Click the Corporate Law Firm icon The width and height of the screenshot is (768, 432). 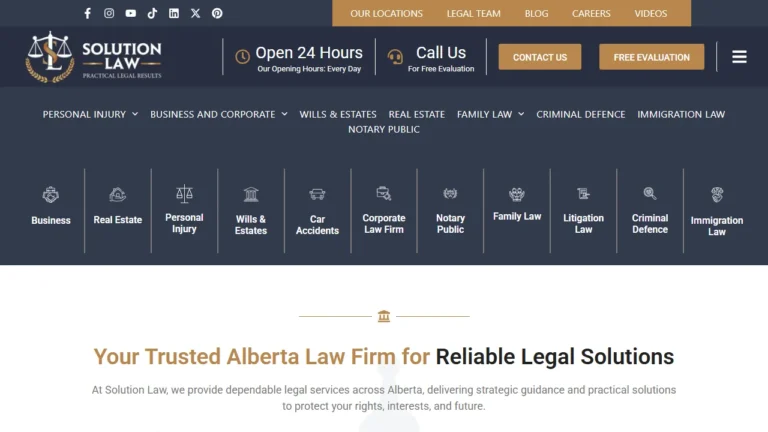pos(384,193)
